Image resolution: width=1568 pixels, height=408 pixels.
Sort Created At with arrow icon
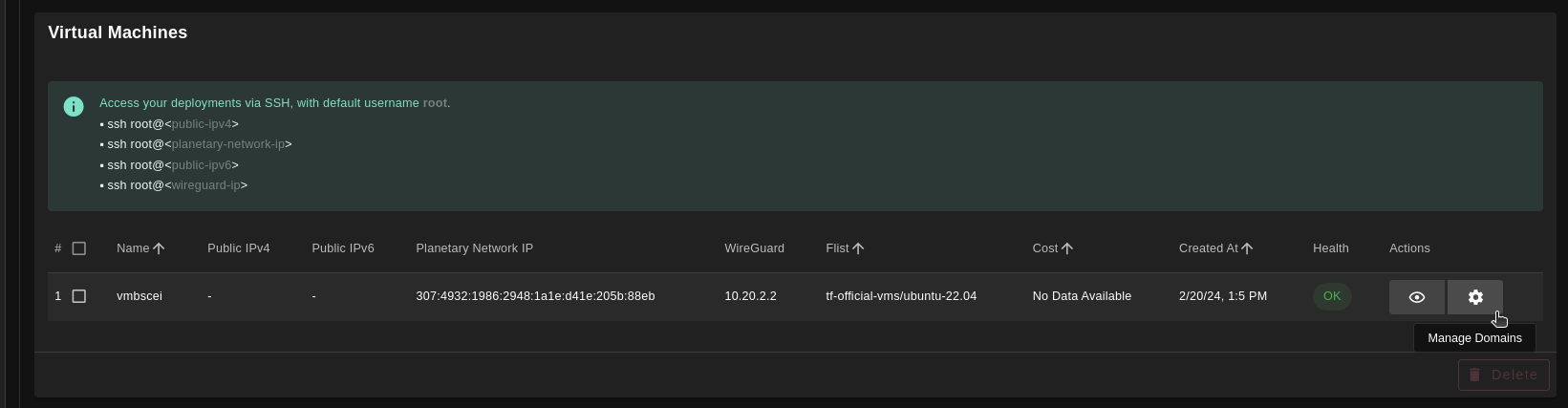click(x=1247, y=248)
